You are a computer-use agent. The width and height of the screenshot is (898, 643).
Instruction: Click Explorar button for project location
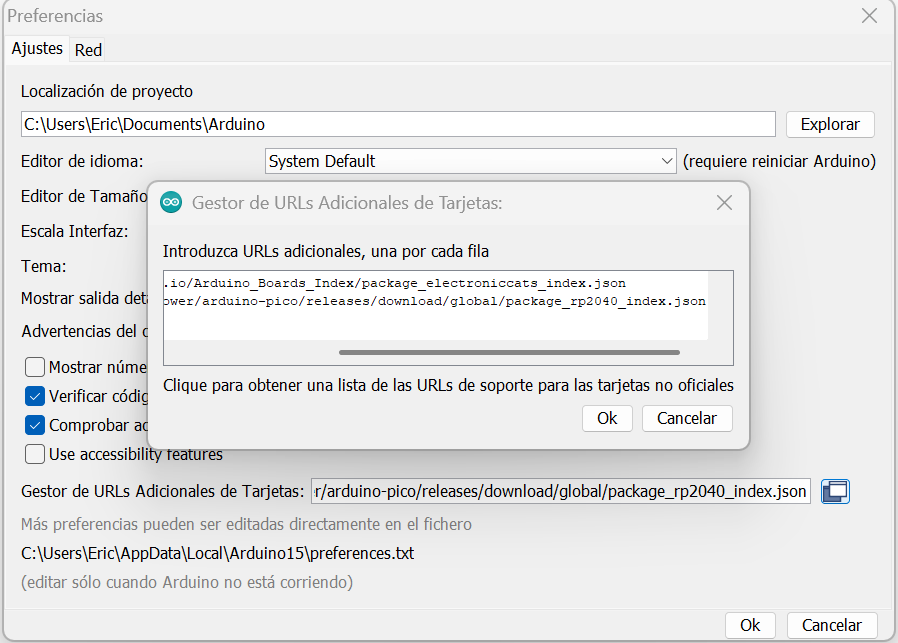(x=830, y=124)
